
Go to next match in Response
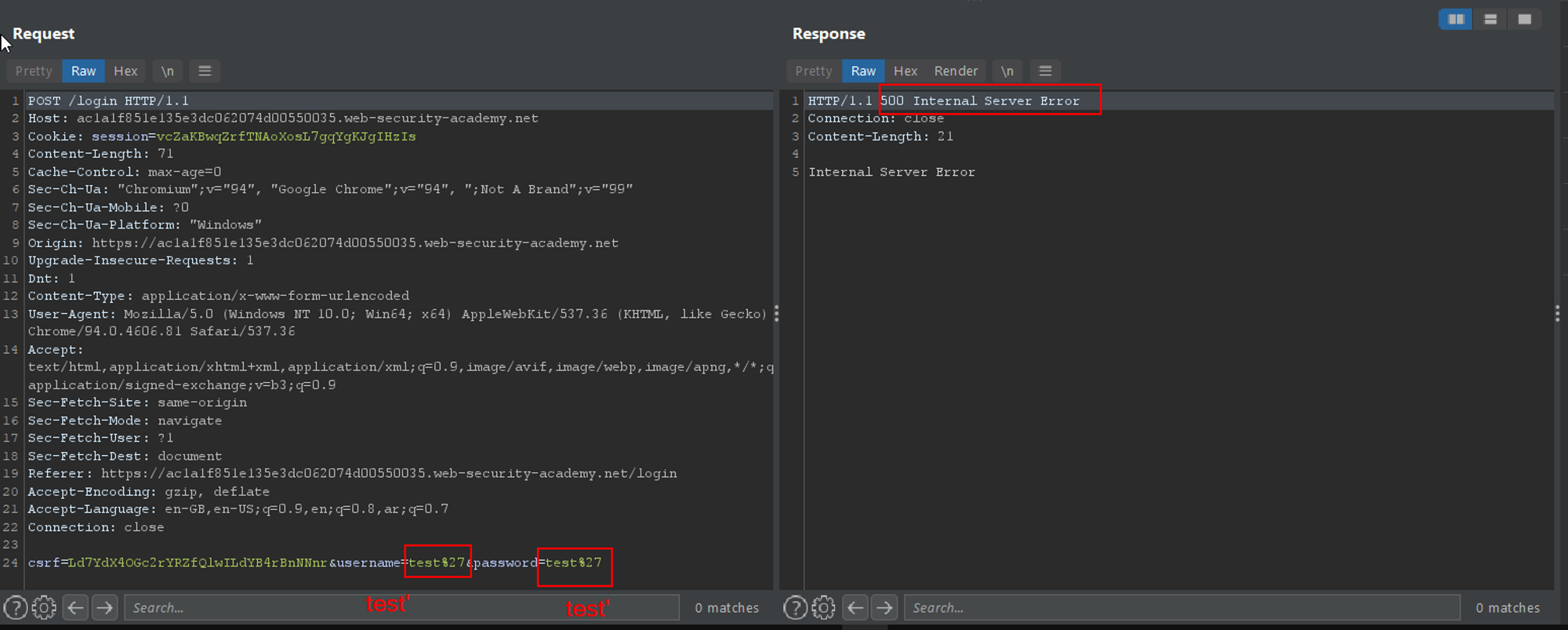[x=884, y=607]
